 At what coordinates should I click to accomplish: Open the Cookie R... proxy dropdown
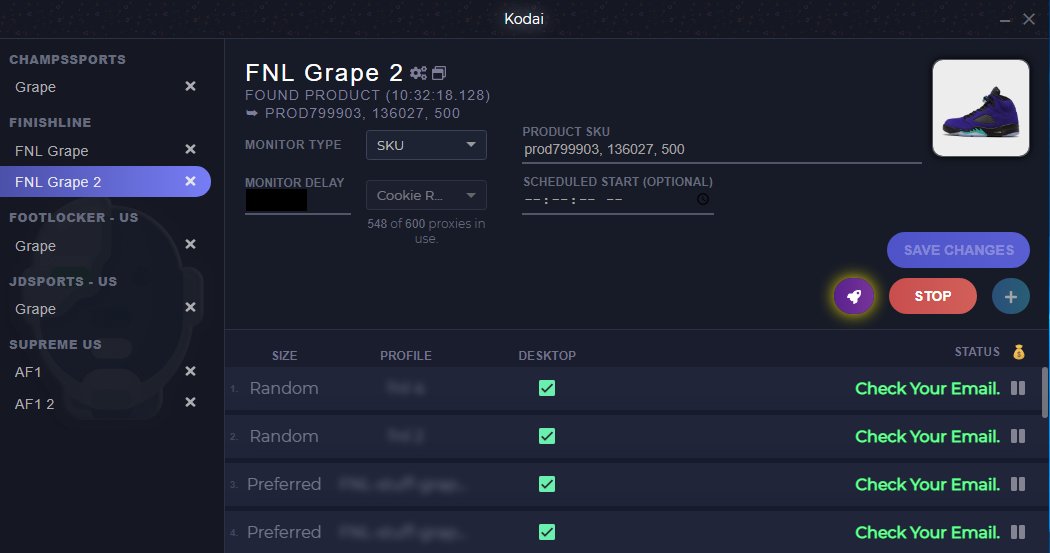(x=426, y=195)
